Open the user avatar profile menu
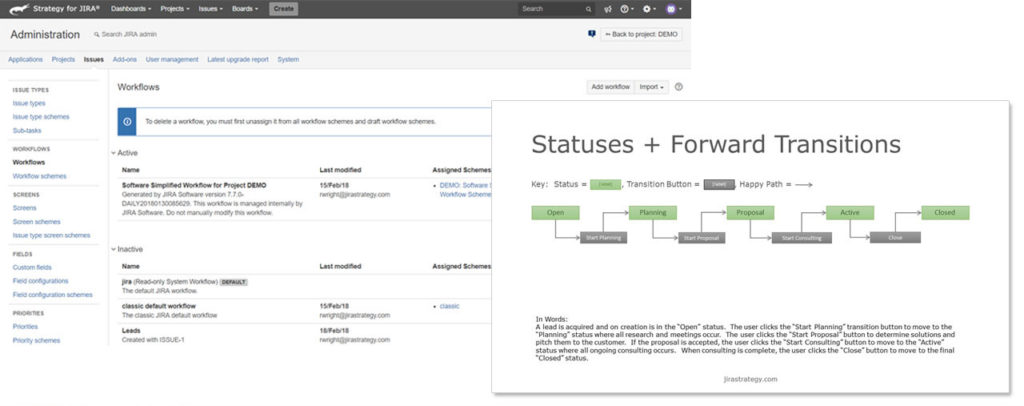1024x406 pixels. 673,9
